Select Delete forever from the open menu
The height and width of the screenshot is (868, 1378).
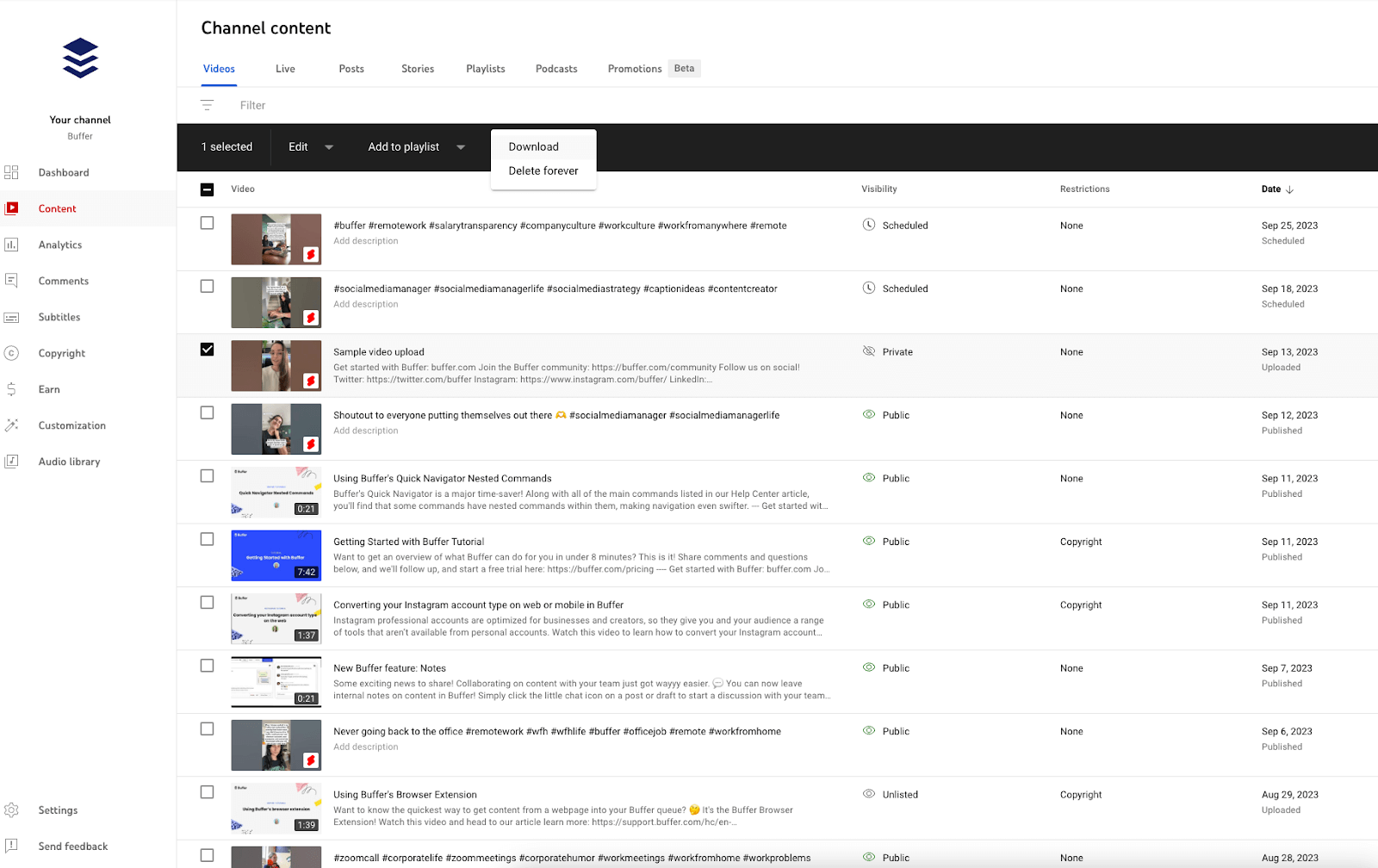(543, 170)
